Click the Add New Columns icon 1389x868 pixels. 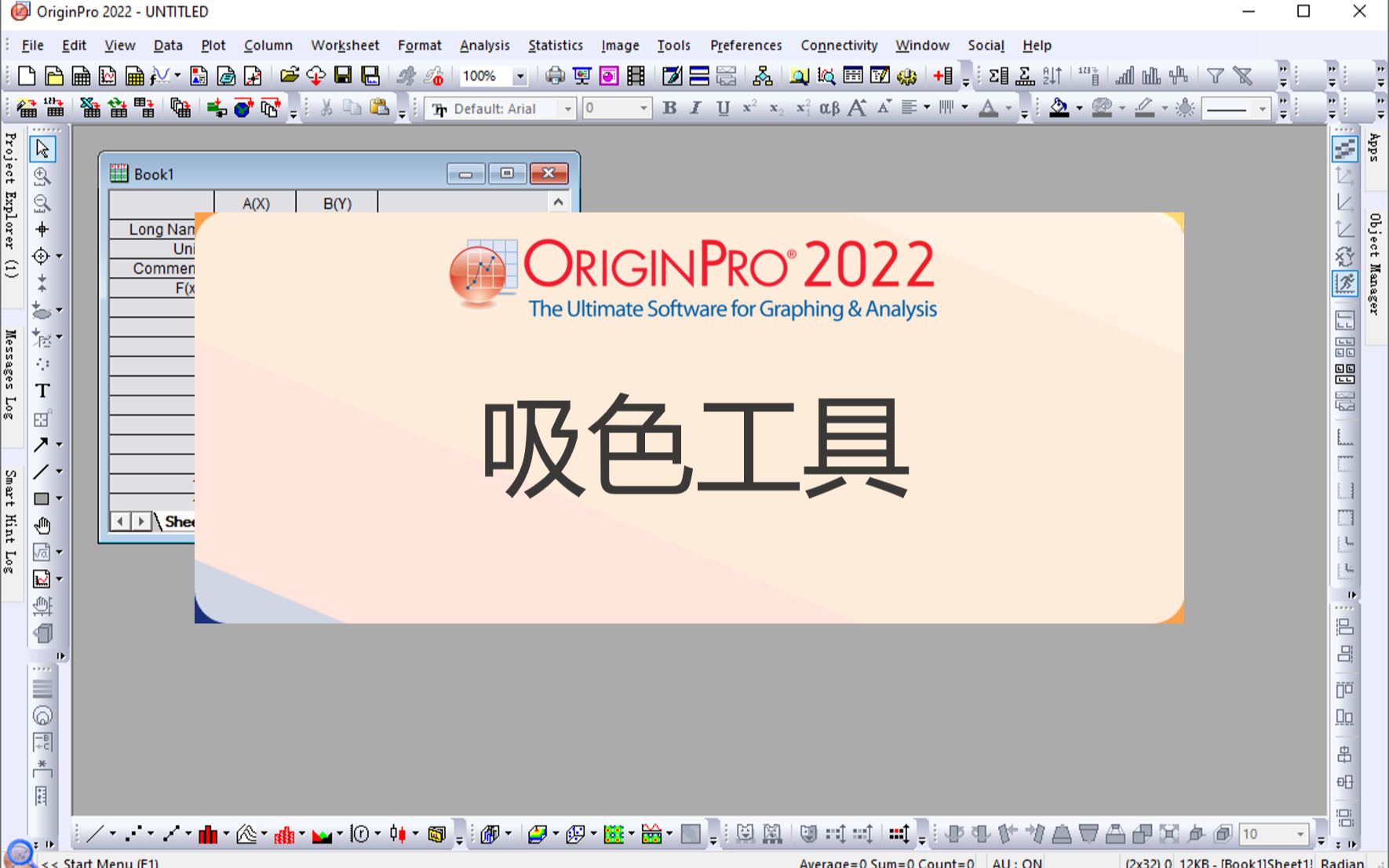coord(943,76)
